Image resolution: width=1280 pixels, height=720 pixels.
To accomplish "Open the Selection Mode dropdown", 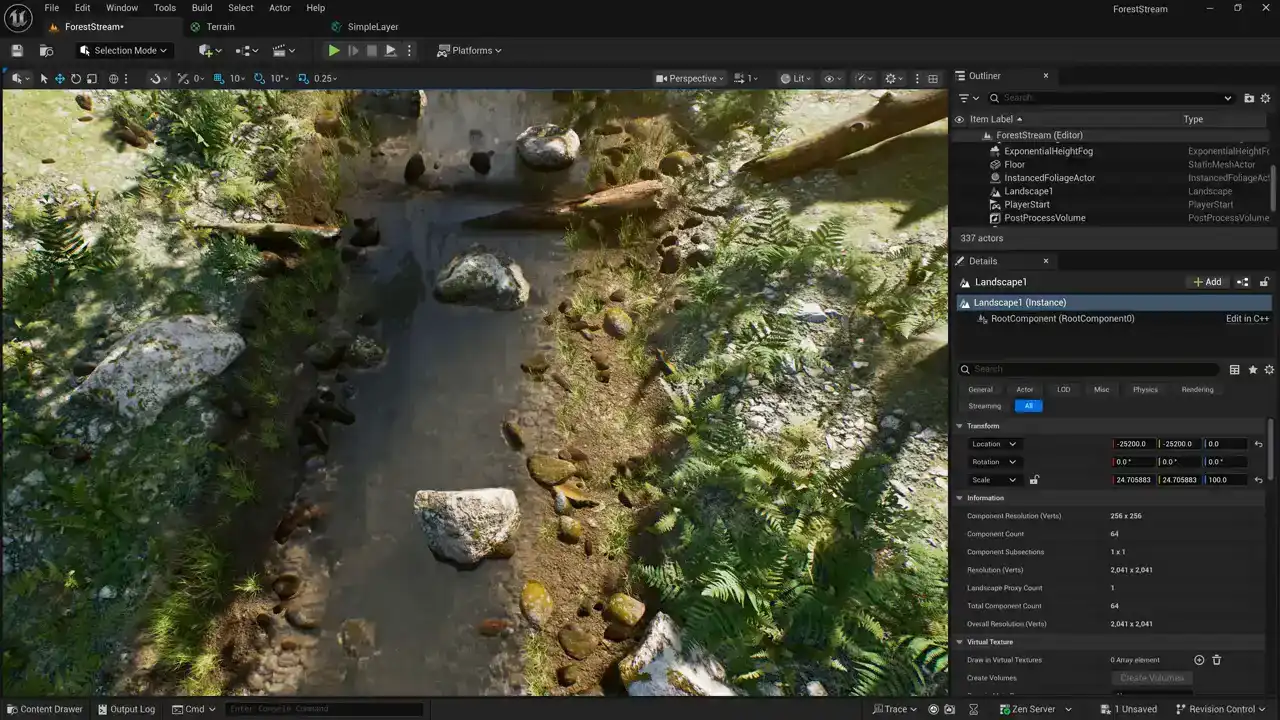I will click(x=124, y=51).
